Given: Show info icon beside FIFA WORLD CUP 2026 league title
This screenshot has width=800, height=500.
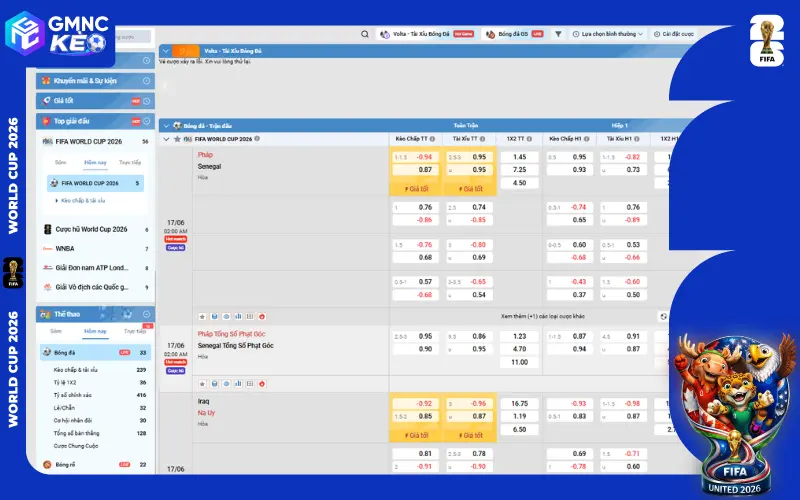Looking at the screenshot, I should (x=257, y=139).
